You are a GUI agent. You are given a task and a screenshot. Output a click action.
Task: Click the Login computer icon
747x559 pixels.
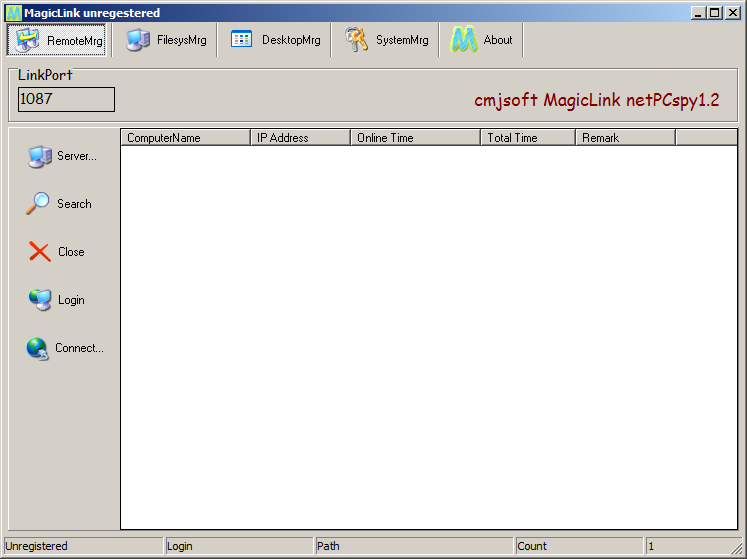40,300
